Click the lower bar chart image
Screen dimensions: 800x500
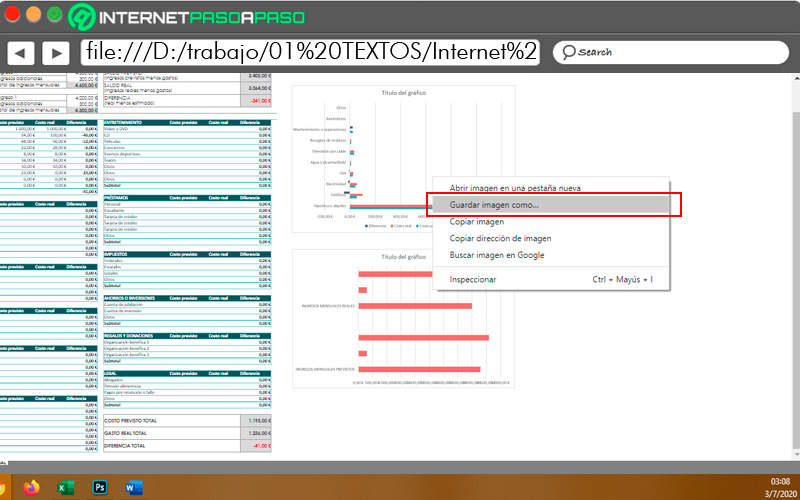pyautogui.click(x=403, y=318)
